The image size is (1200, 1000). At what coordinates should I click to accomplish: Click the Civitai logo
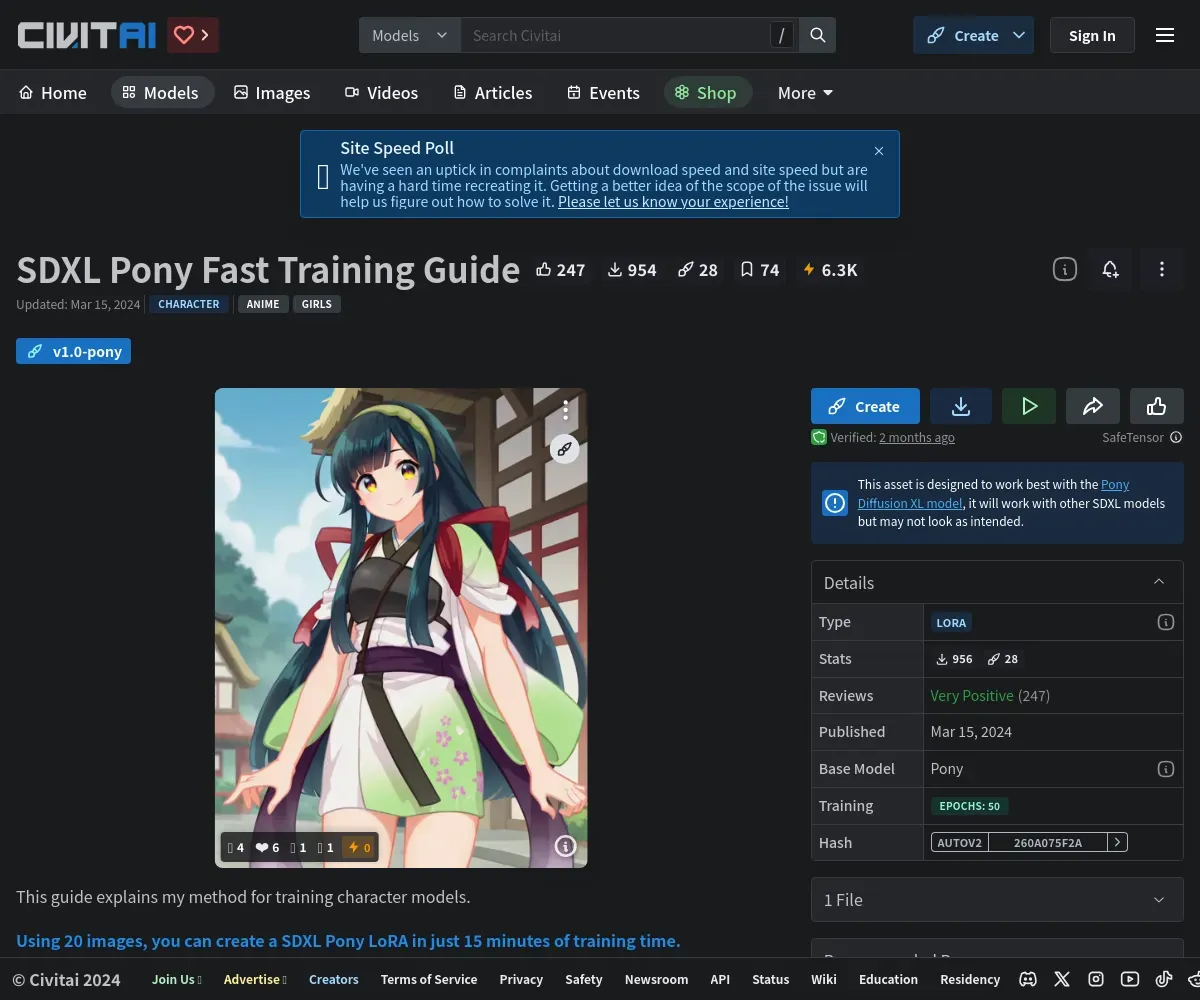point(87,36)
